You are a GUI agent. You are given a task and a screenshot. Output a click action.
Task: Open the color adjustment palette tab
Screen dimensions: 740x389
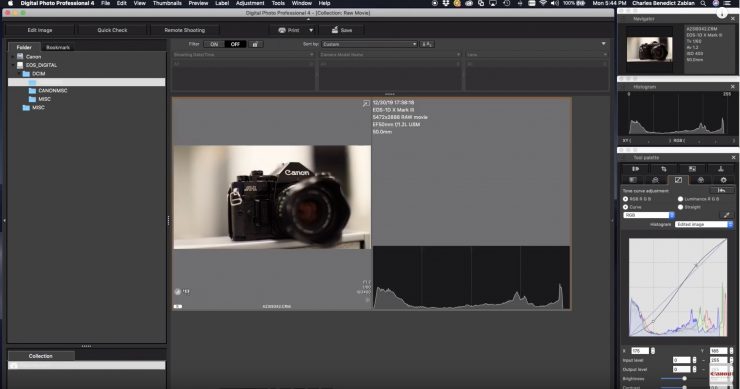[x=701, y=180]
